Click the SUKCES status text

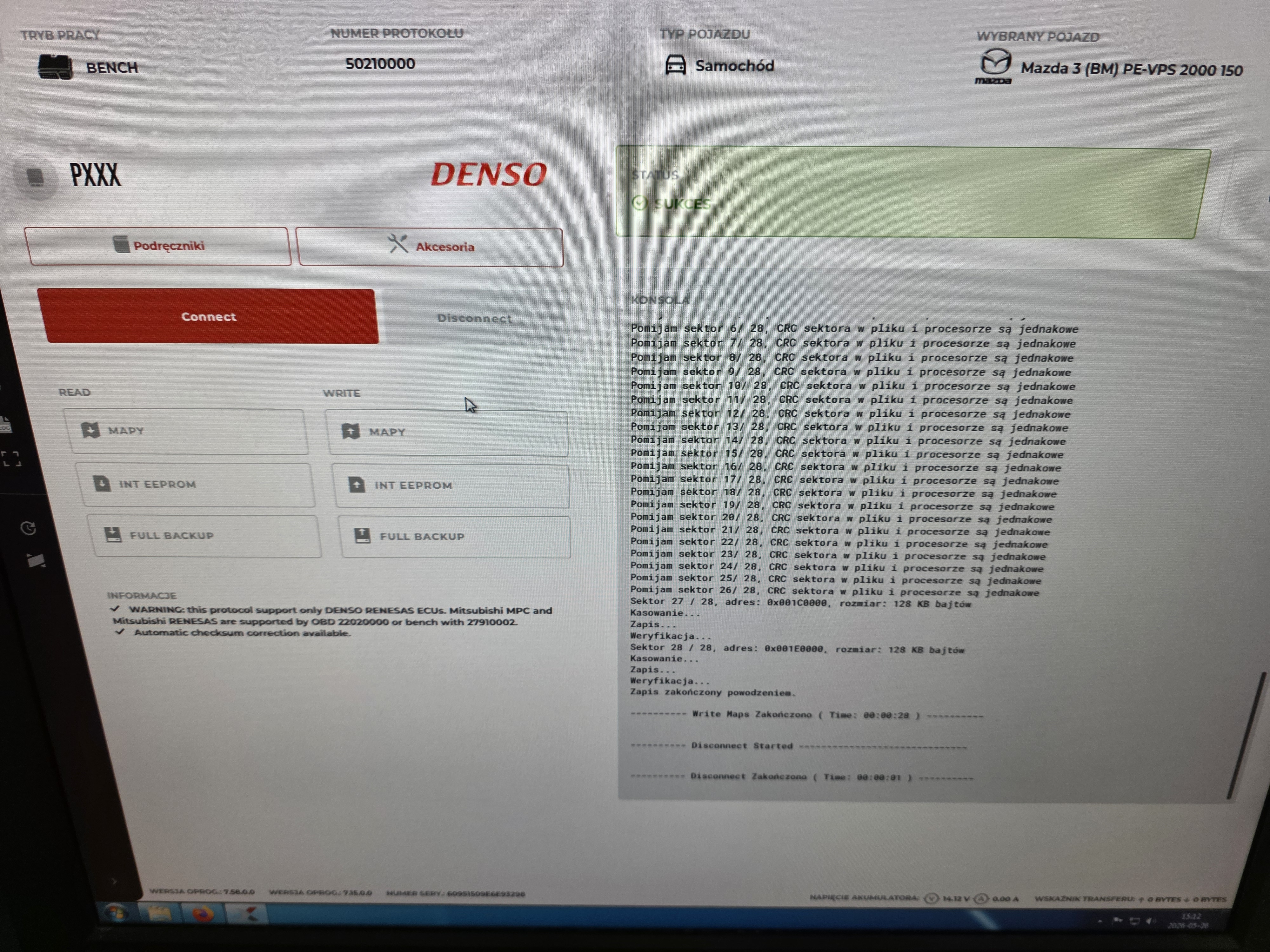point(683,204)
